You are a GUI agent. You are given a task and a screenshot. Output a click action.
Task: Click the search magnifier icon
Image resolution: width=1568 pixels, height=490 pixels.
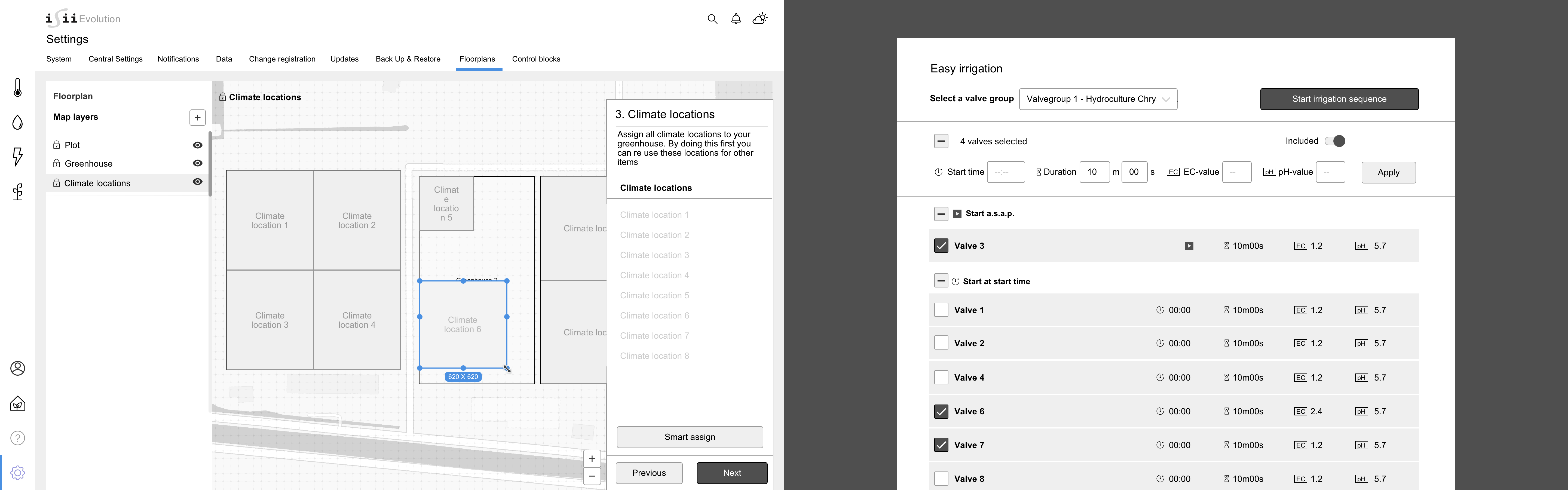pyautogui.click(x=712, y=19)
